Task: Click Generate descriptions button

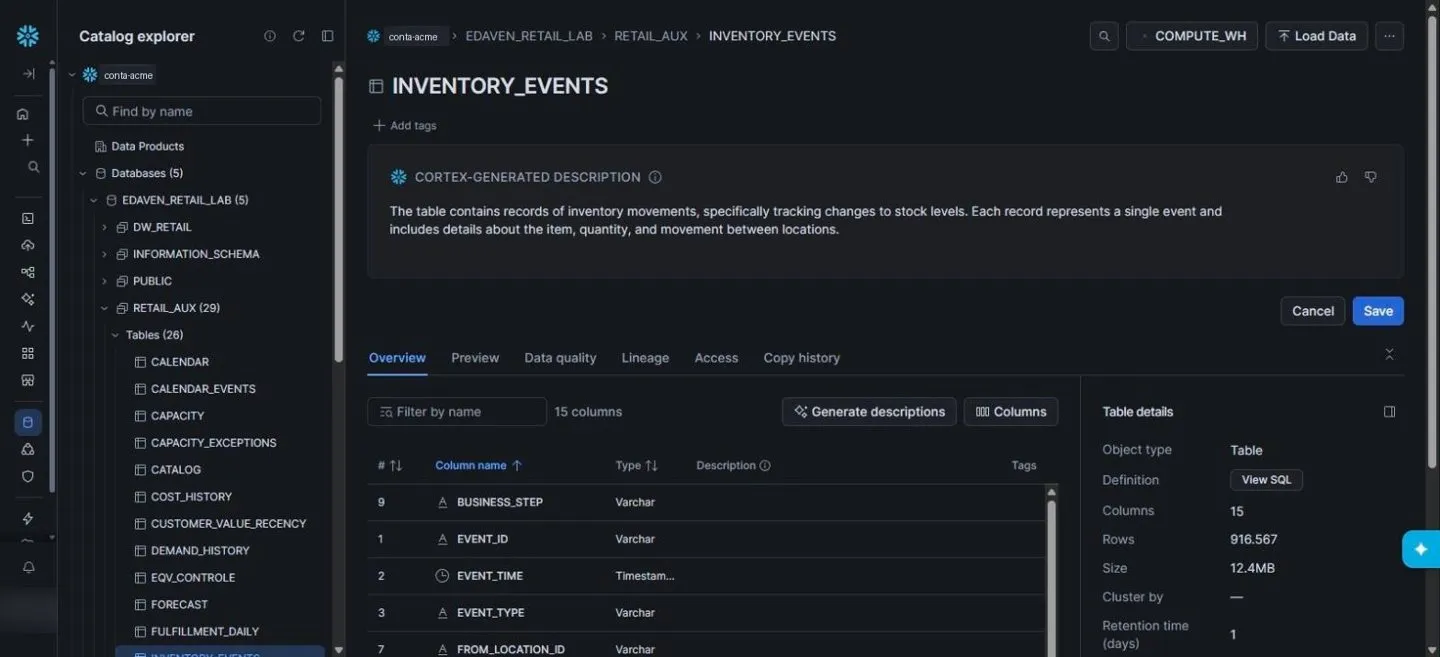Action: pos(869,412)
